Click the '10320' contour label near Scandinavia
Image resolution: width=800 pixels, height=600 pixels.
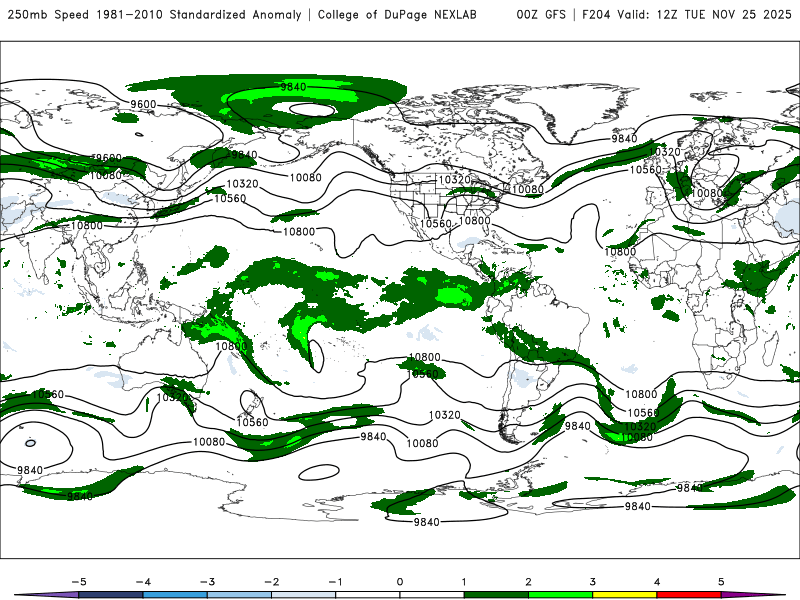click(x=664, y=152)
